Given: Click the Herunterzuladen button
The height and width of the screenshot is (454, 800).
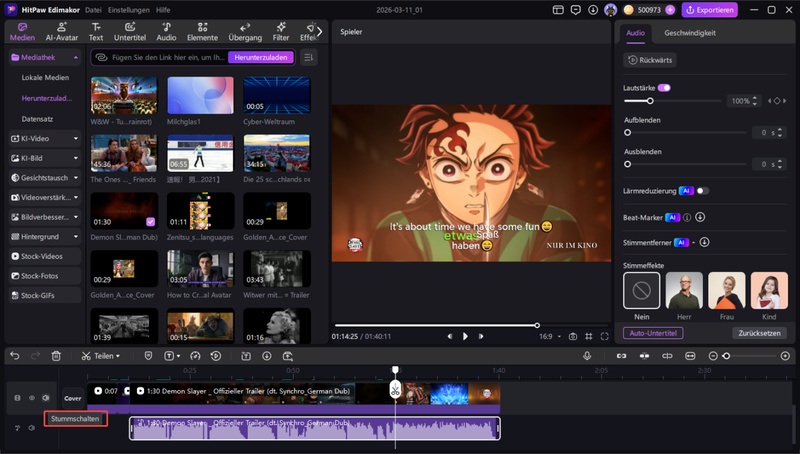Looking at the screenshot, I should (x=261, y=57).
